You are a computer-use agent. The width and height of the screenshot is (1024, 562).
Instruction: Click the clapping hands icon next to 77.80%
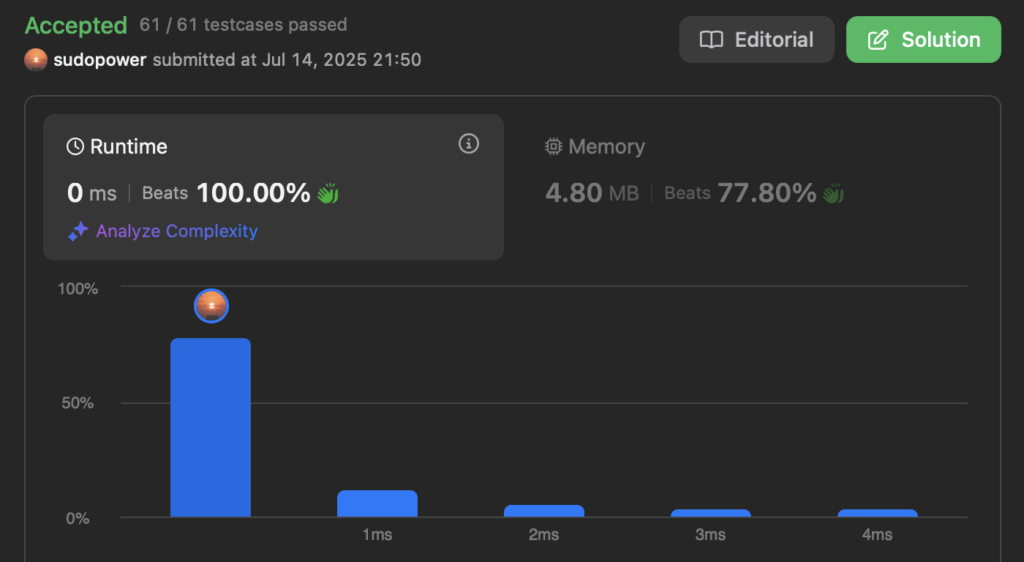833,194
